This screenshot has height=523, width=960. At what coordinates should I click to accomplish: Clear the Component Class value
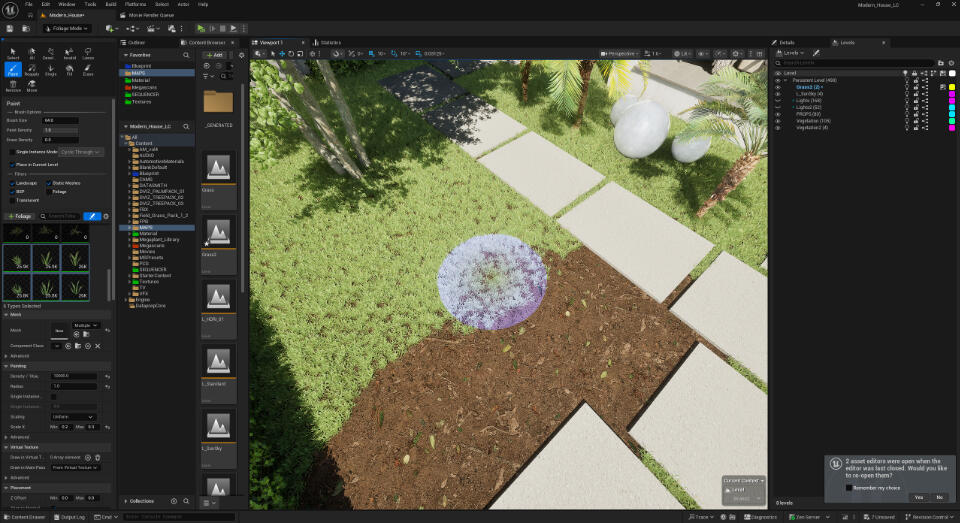(x=97, y=346)
